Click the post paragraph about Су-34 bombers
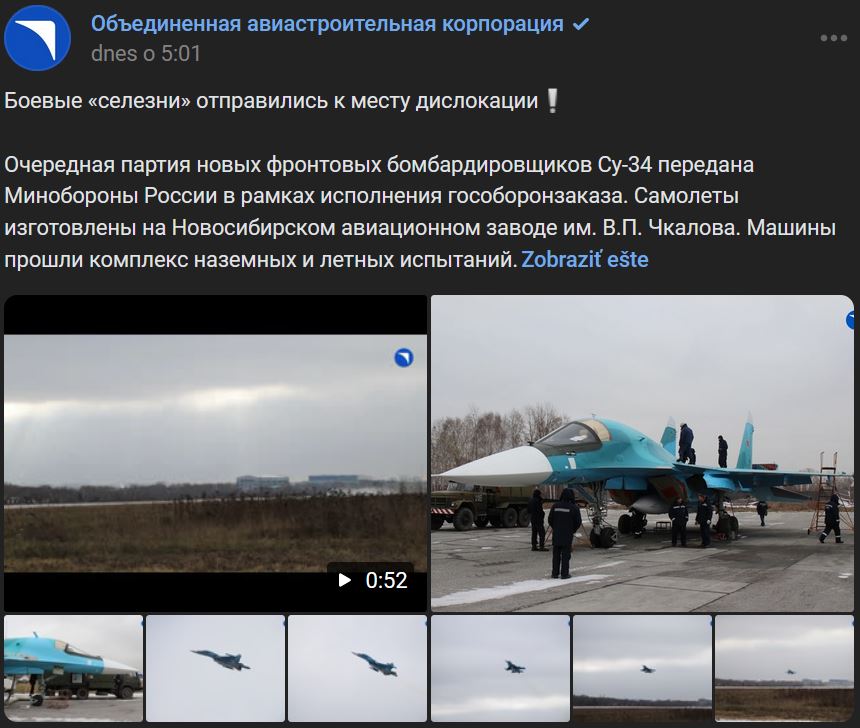 [420, 212]
